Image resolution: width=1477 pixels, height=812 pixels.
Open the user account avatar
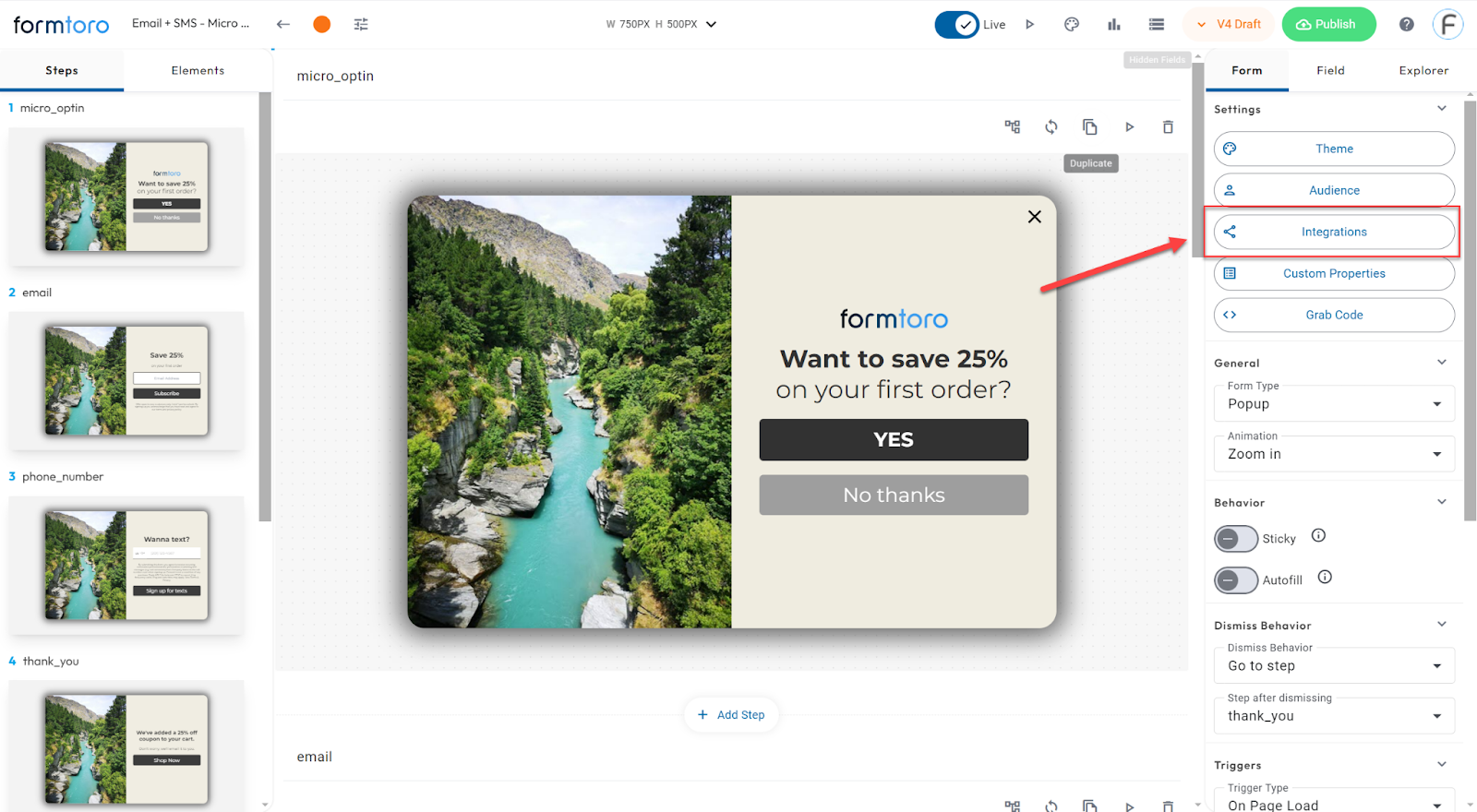(x=1448, y=24)
